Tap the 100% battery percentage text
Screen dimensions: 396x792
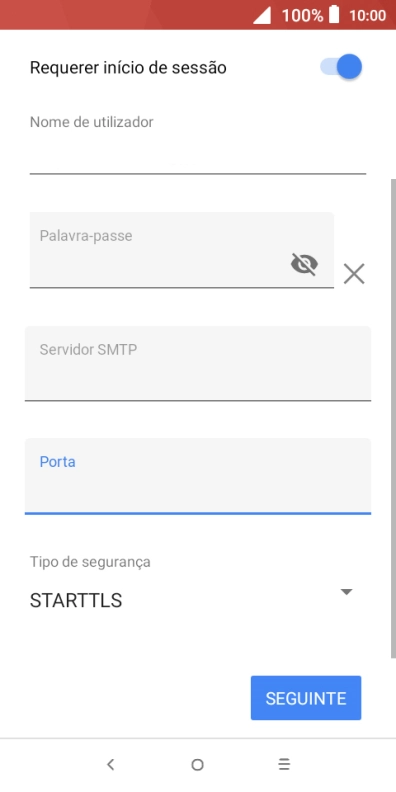coord(302,15)
